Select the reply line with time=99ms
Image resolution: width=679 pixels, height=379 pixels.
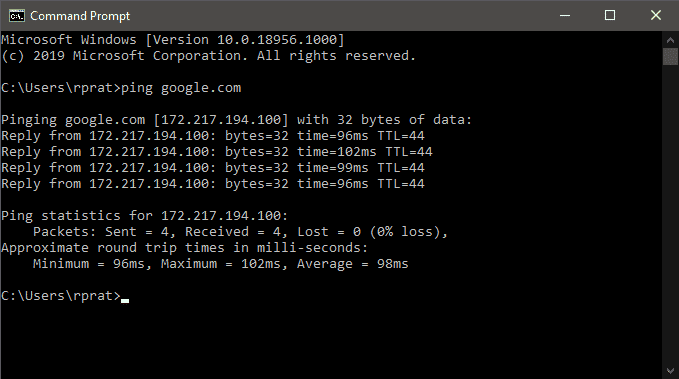pyautogui.click(x=213, y=168)
